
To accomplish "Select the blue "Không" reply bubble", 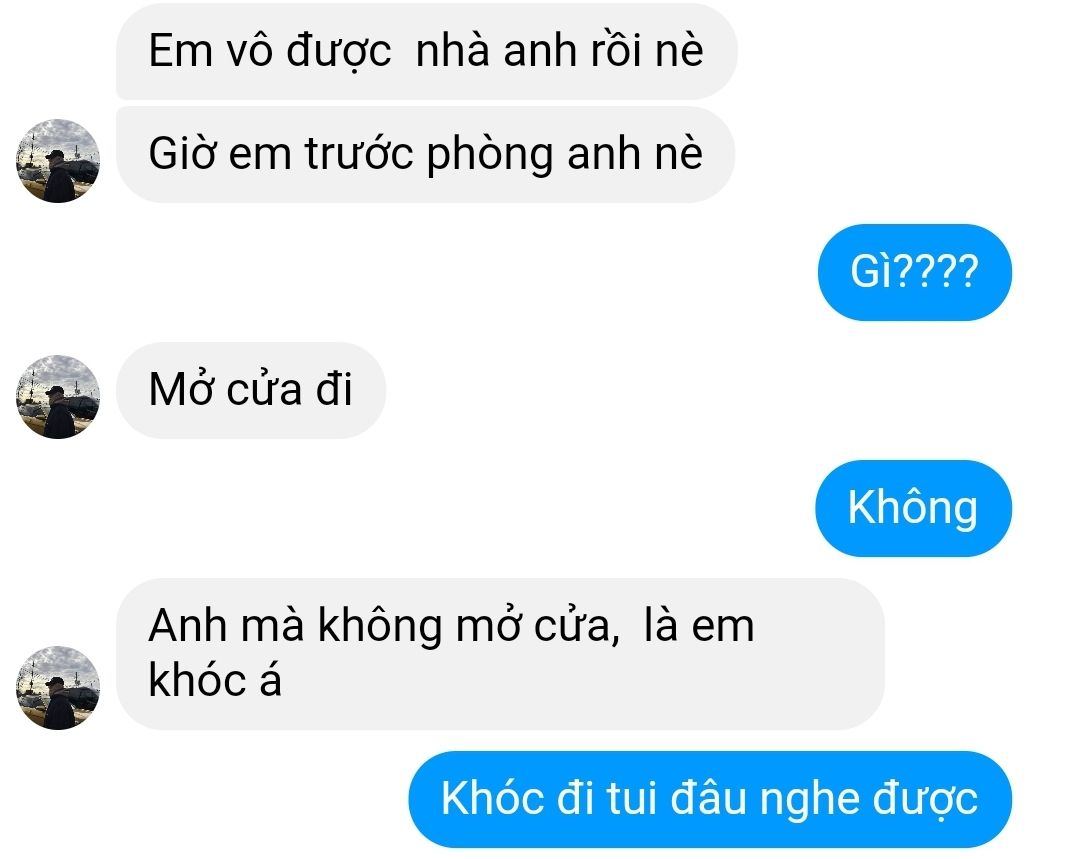I will tap(913, 508).
